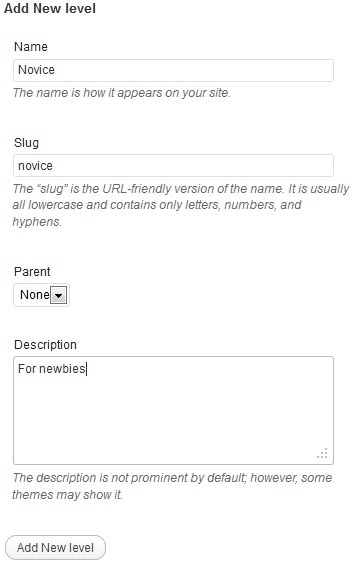The image size is (361, 568).
Task: Click the Name field label
Action: pos(31,47)
